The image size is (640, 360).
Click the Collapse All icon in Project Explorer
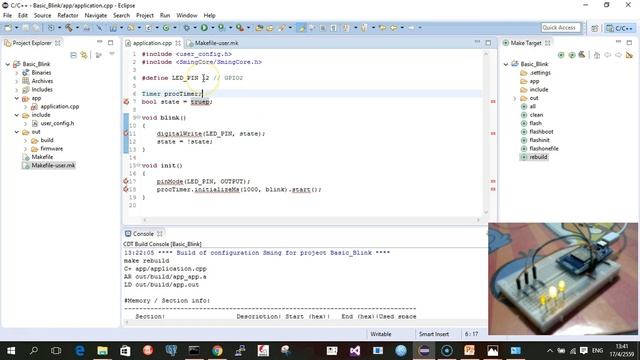tap(73, 55)
